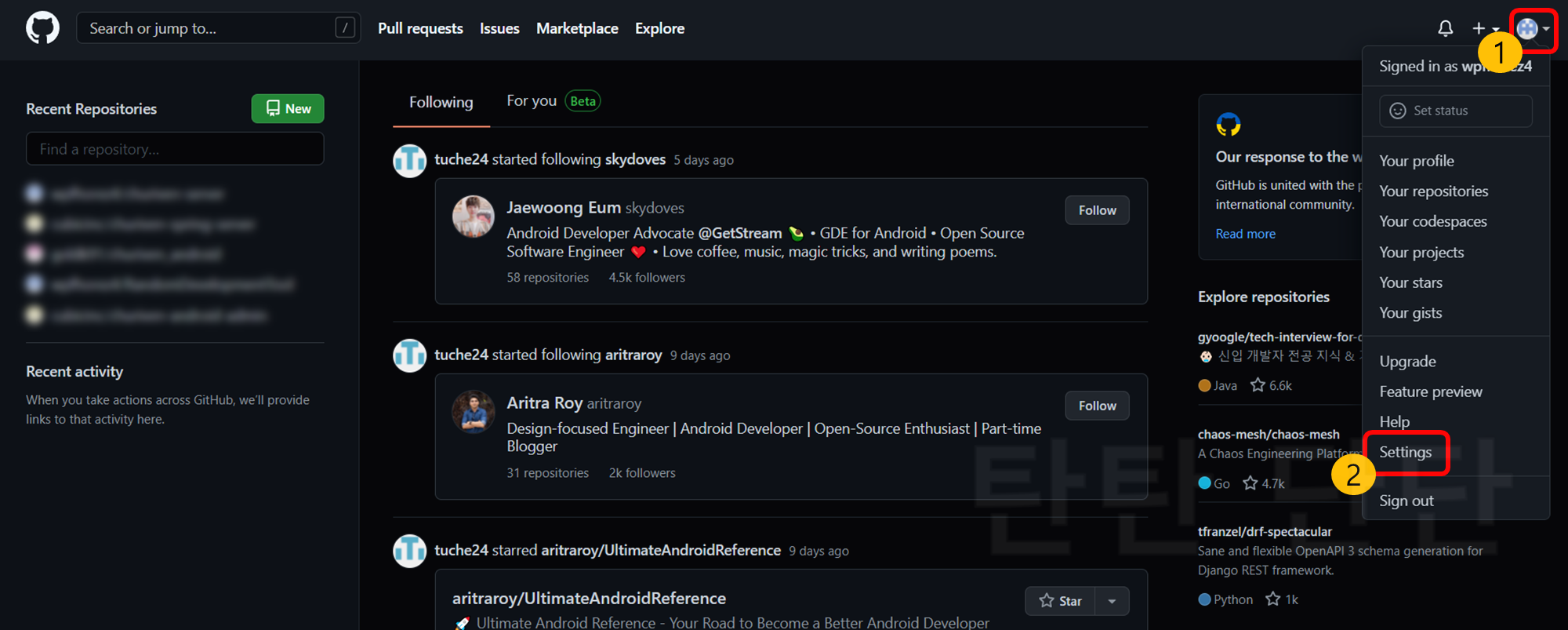Open gyoogle/tech-interview repository link
1568x630 pixels.
click(1279, 337)
